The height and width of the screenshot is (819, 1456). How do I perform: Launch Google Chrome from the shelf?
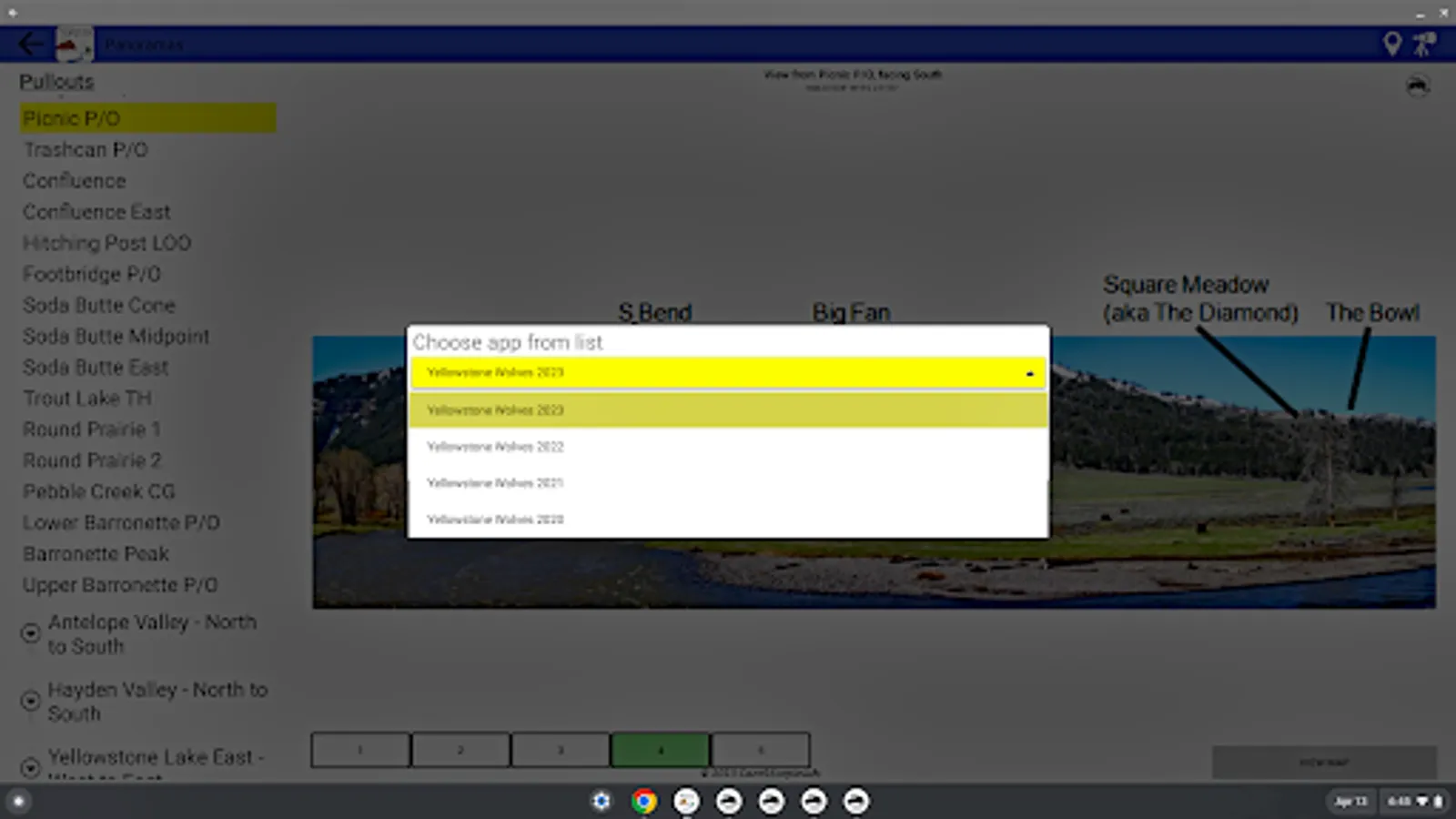(x=644, y=802)
